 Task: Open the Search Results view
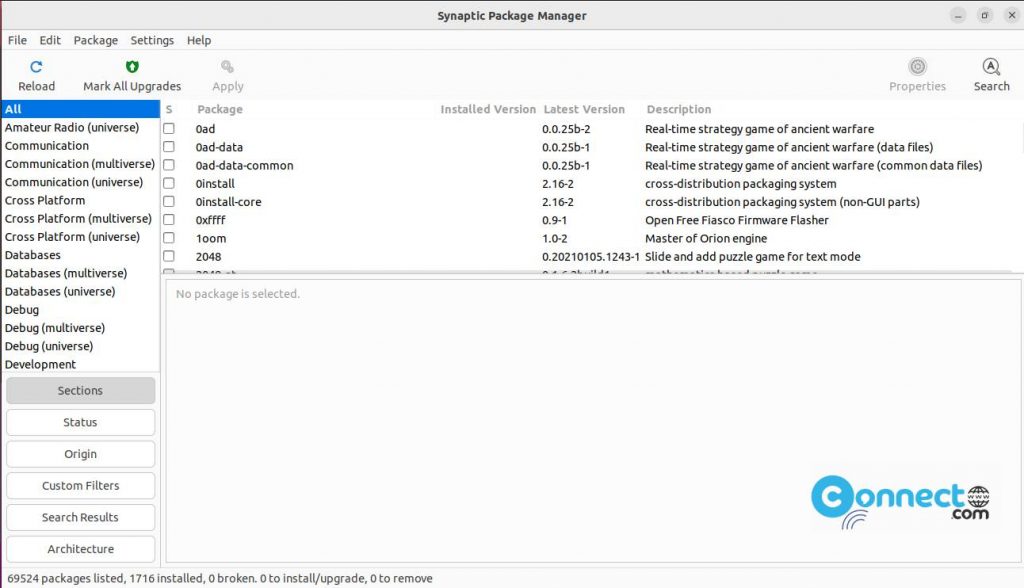coord(80,517)
